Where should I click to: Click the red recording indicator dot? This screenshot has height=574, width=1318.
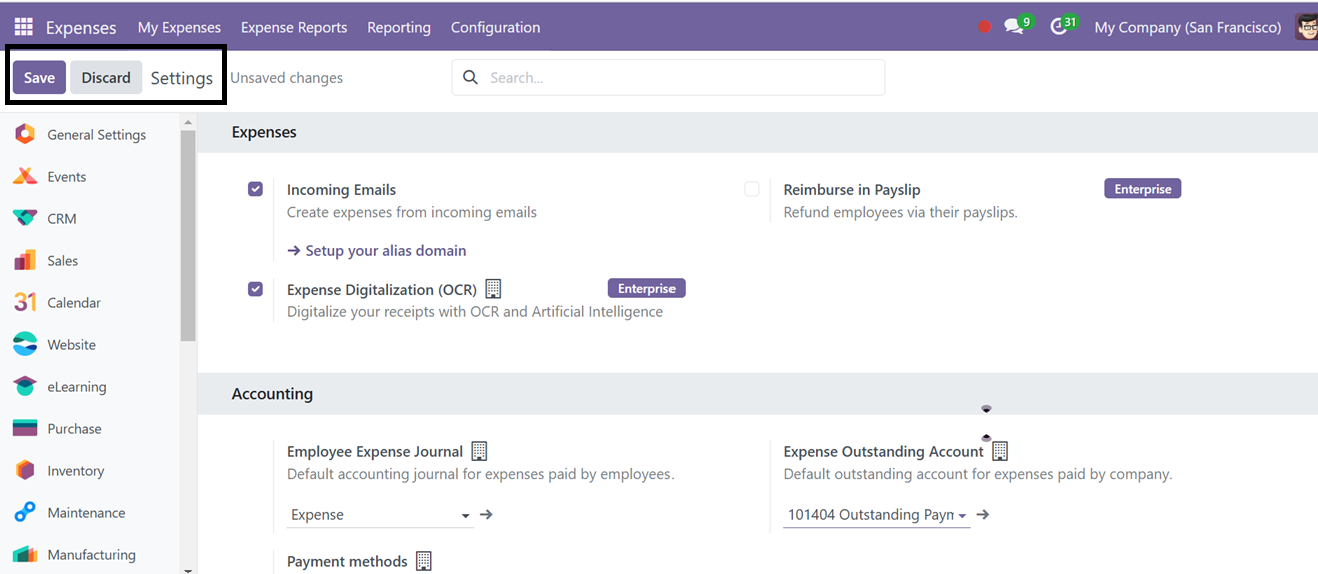[x=984, y=27]
